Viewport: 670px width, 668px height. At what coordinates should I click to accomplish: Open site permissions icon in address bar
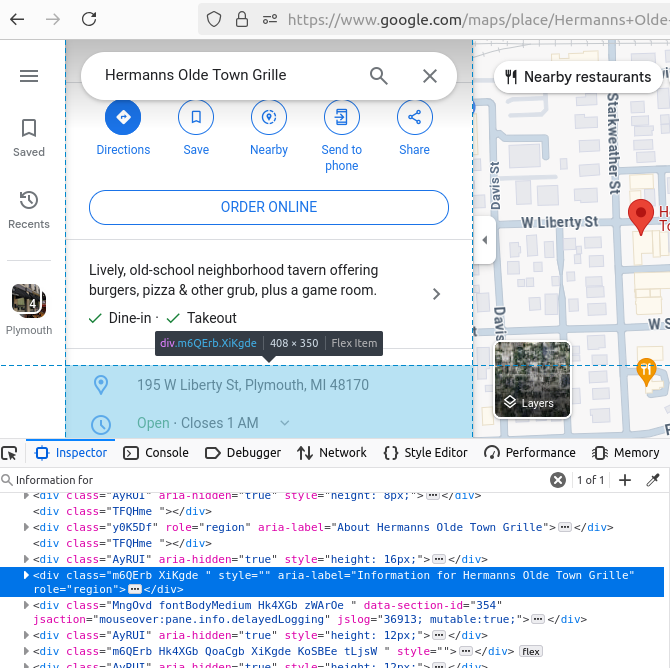click(x=270, y=20)
